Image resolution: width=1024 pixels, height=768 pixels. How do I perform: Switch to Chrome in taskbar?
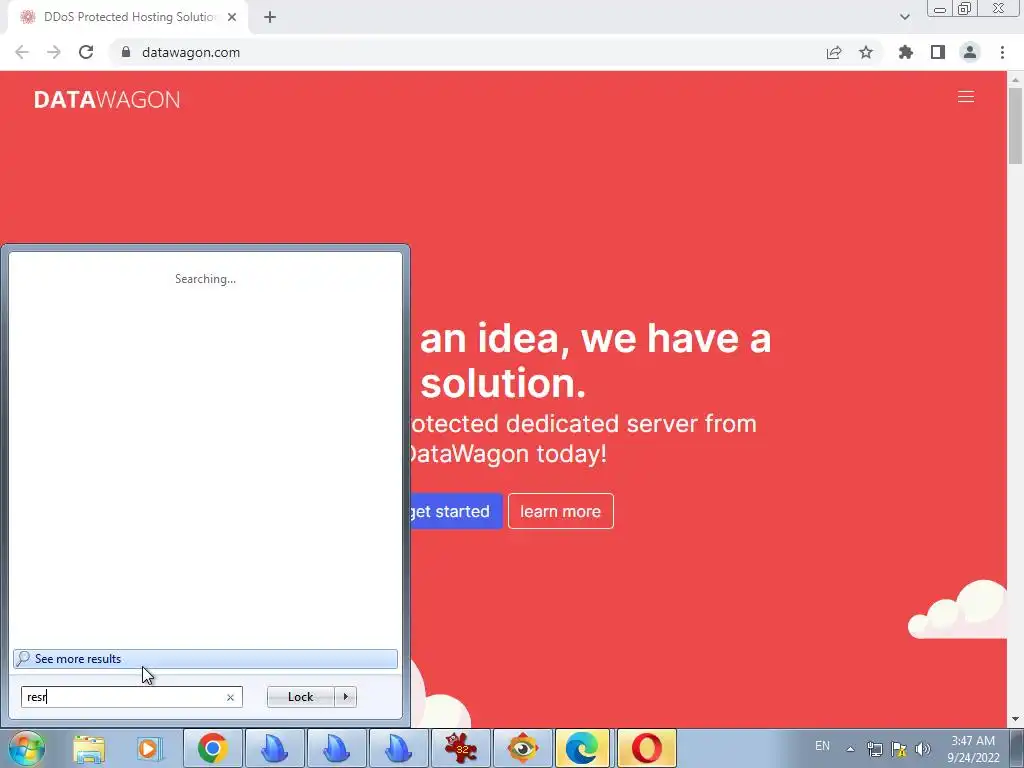[212, 748]
